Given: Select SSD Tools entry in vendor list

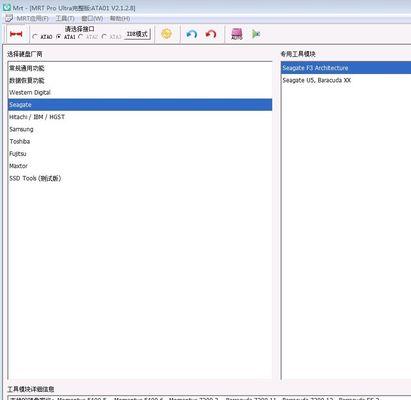Looking at the screenshot, I should click(140, 178).
